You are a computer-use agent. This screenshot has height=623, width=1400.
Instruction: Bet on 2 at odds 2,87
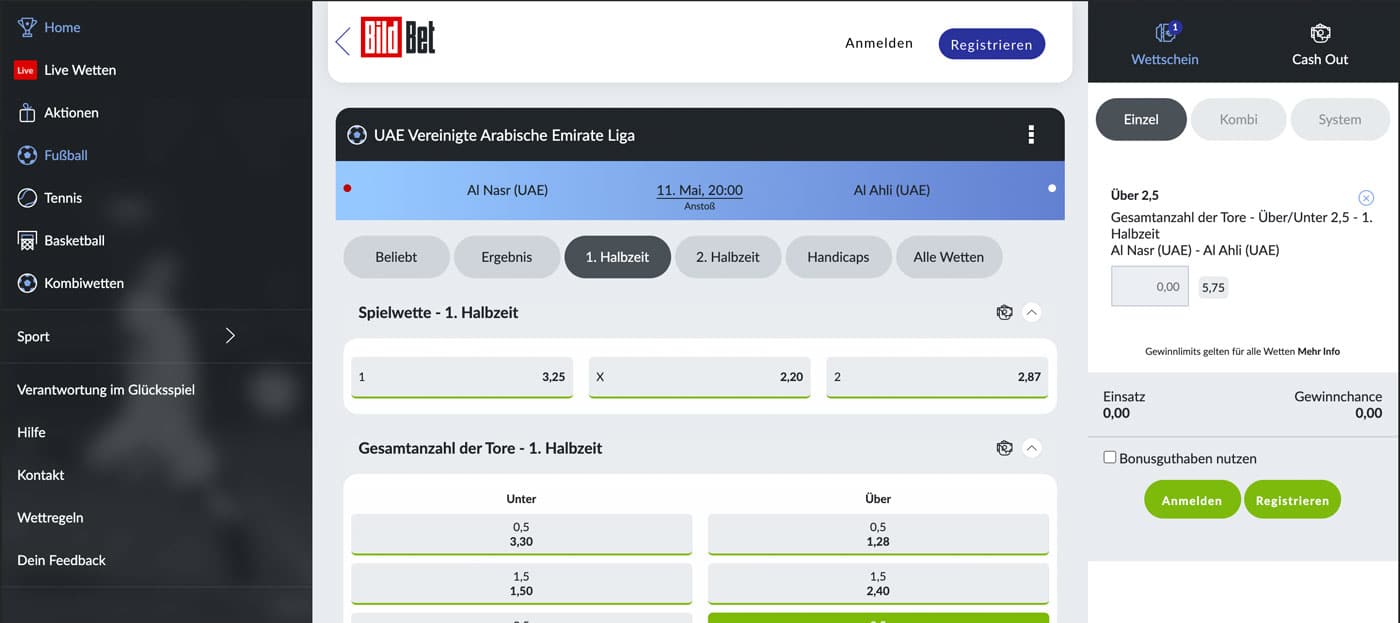click(x=937, y=378)
